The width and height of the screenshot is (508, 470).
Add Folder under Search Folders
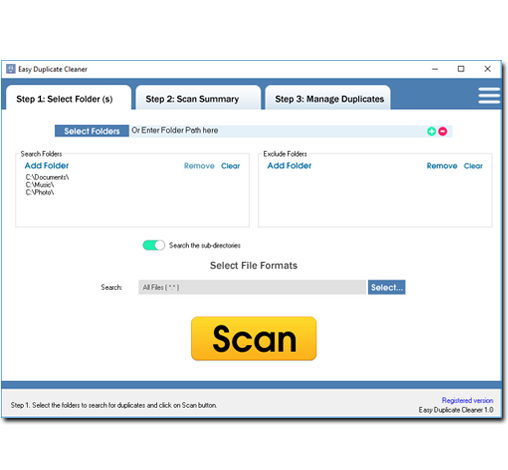pyautogui.click(x=47, y=166)
